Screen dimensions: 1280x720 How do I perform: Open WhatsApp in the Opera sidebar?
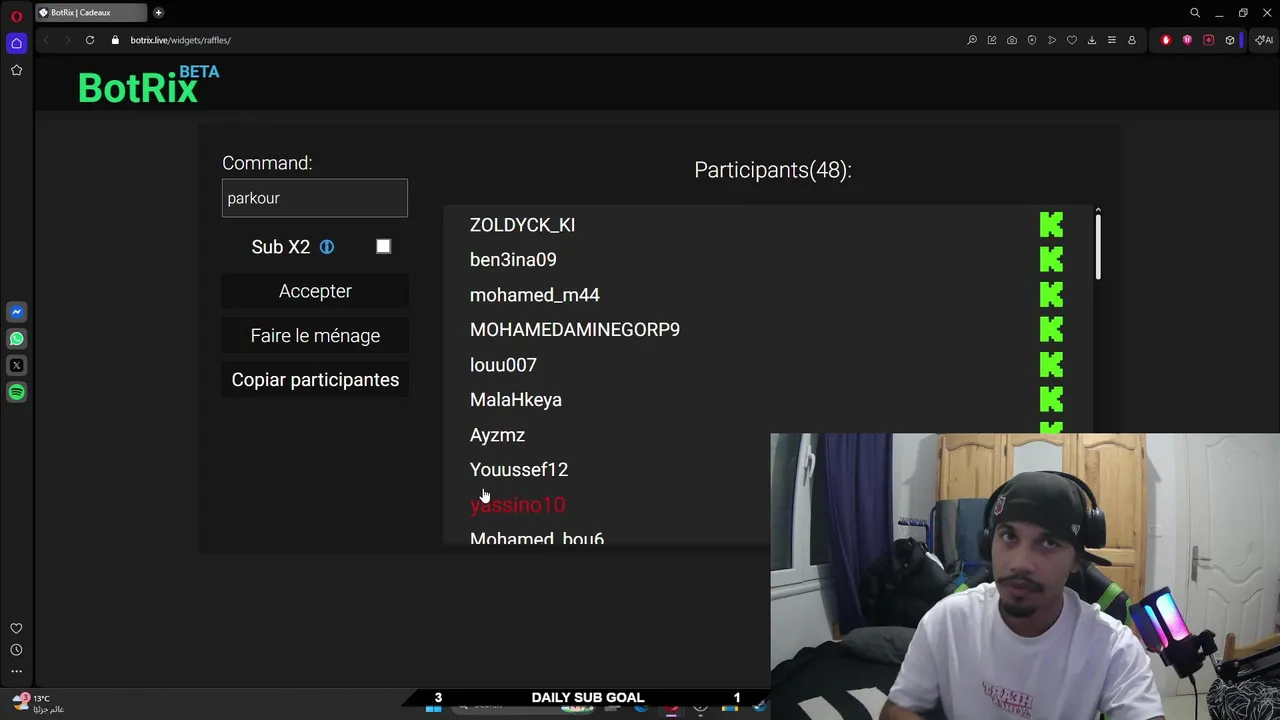tap(16, 339)
